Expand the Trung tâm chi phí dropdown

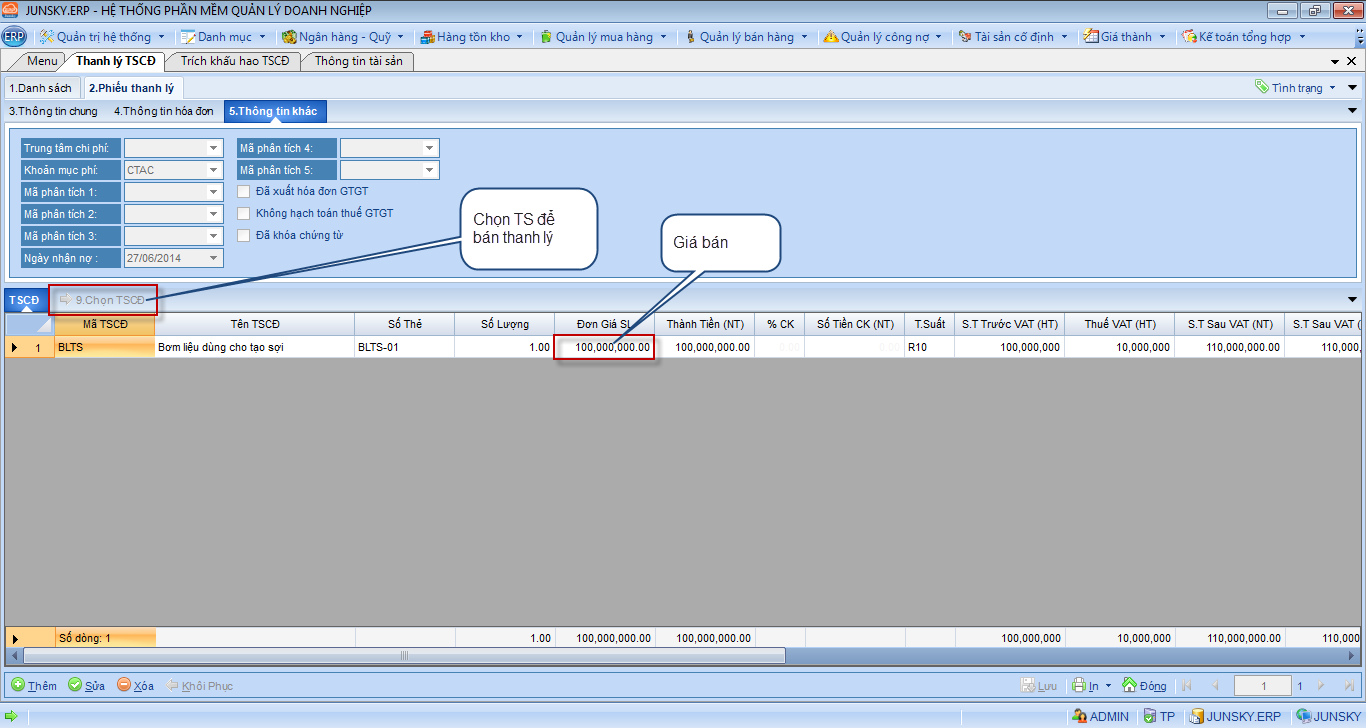click(213, 148)
